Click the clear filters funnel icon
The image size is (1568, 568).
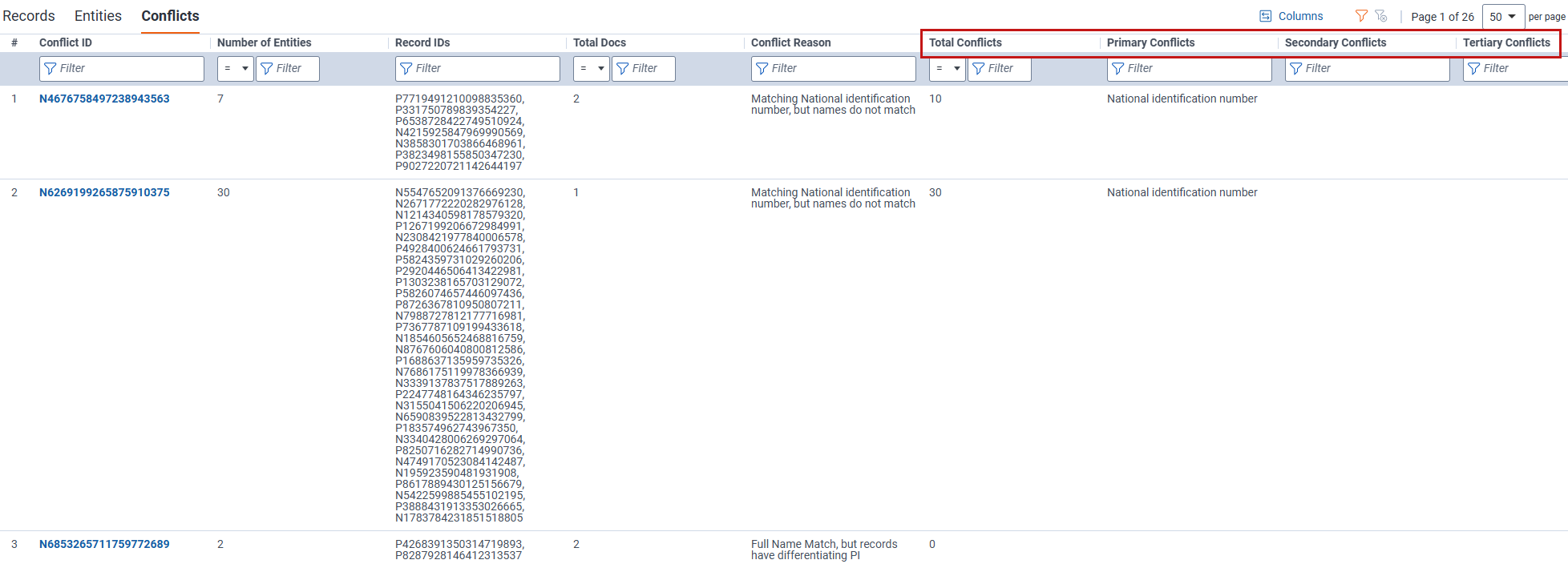point(1381,16)
